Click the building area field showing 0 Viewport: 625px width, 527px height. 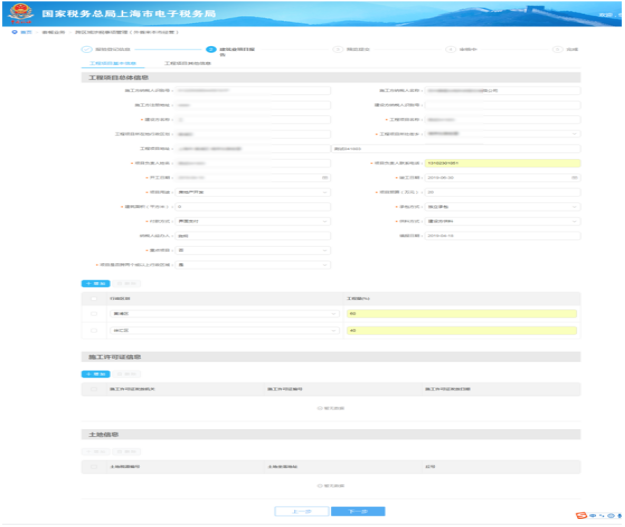(253, 206)
